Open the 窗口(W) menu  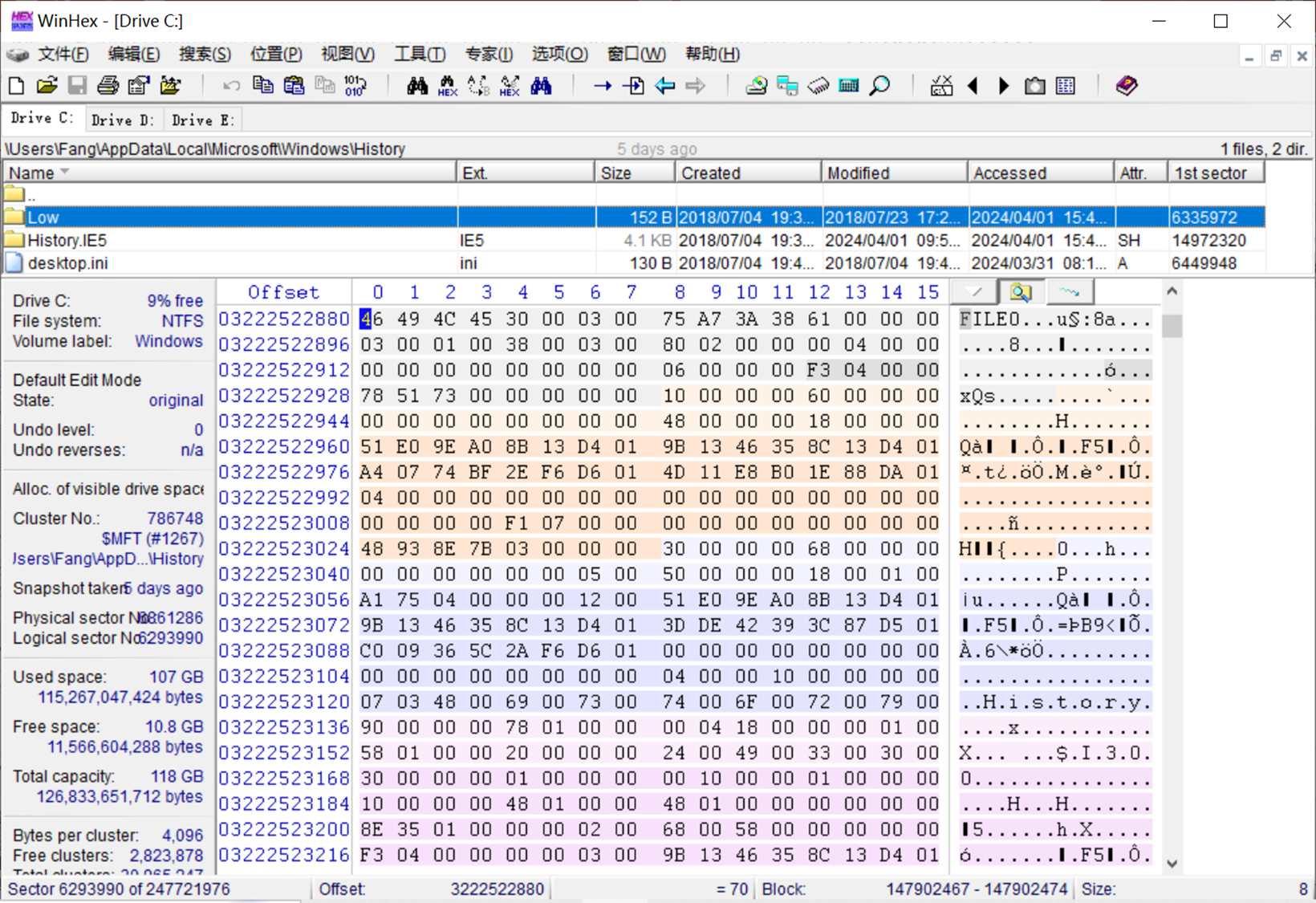636,54
